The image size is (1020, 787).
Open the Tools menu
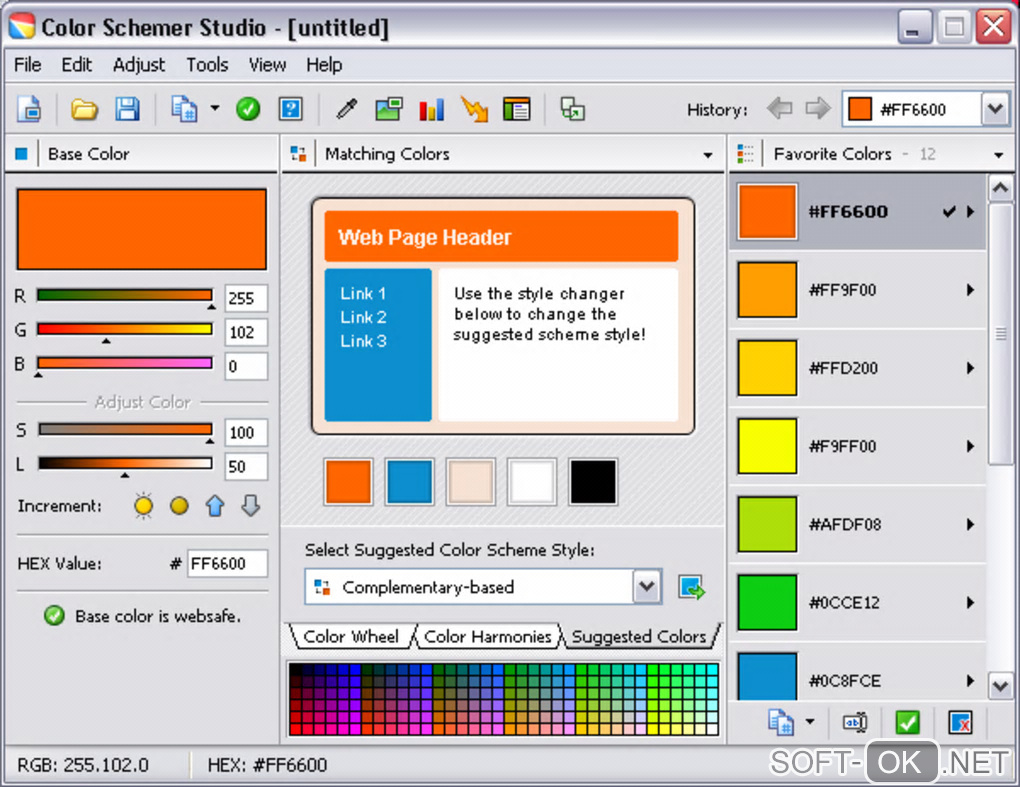point(208,65)
